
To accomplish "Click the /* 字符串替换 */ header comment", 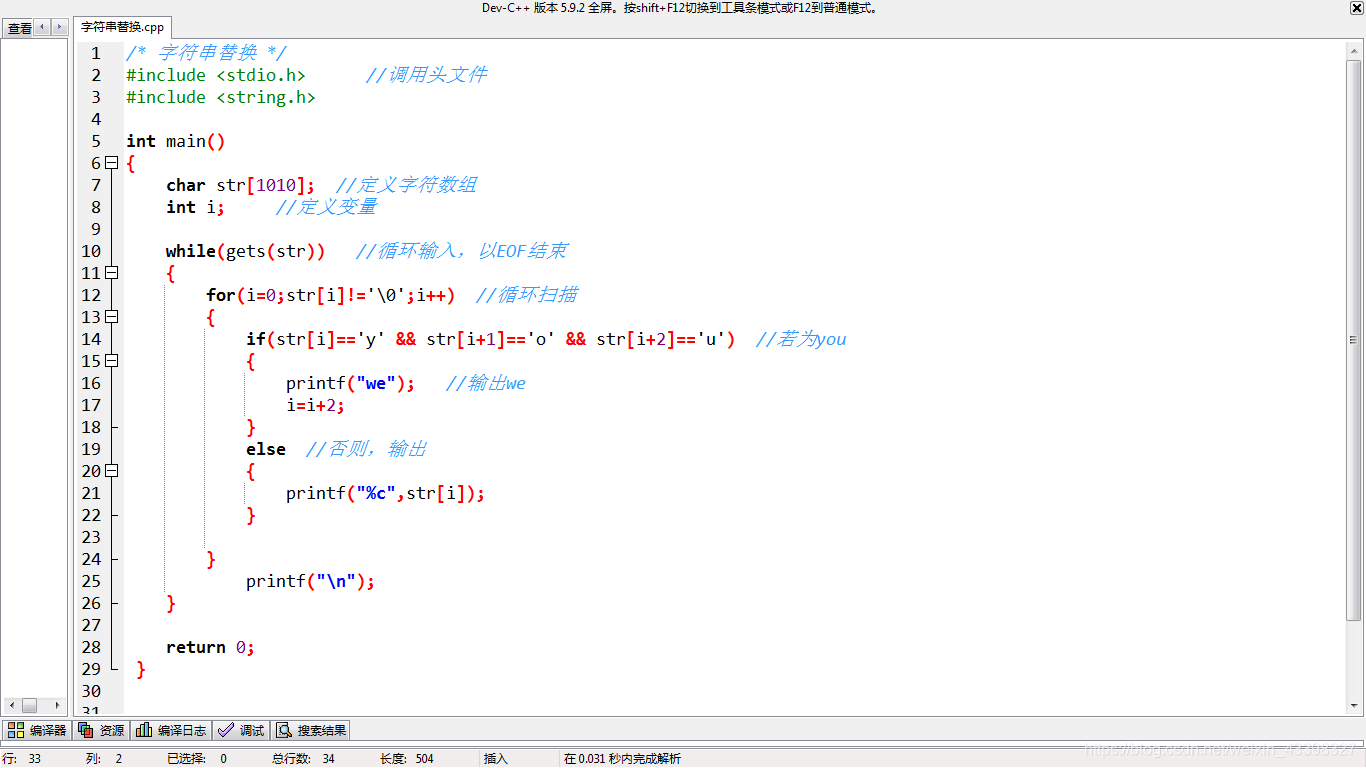I will point(207,53).
